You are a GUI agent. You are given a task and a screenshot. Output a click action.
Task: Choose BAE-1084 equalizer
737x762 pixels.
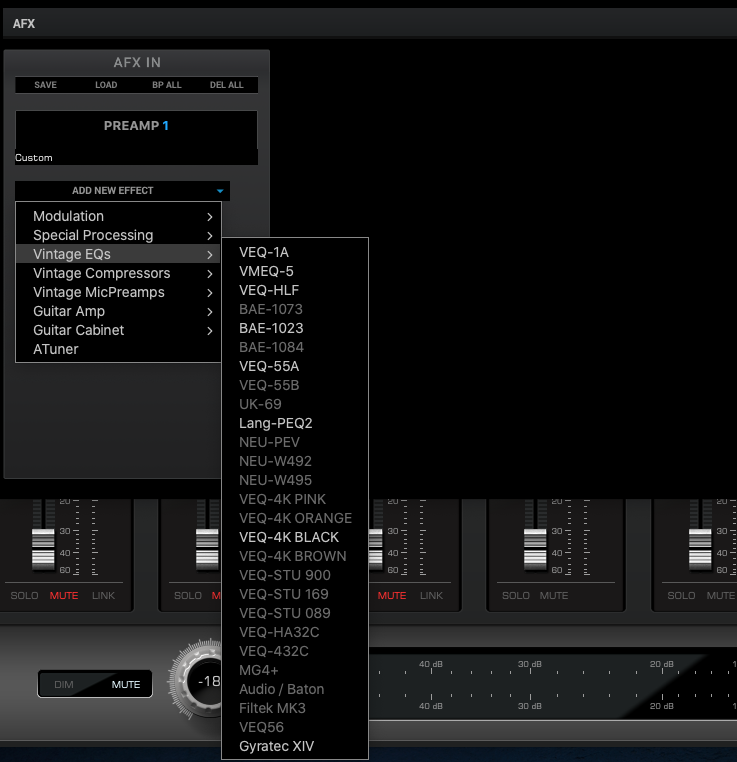295,347
